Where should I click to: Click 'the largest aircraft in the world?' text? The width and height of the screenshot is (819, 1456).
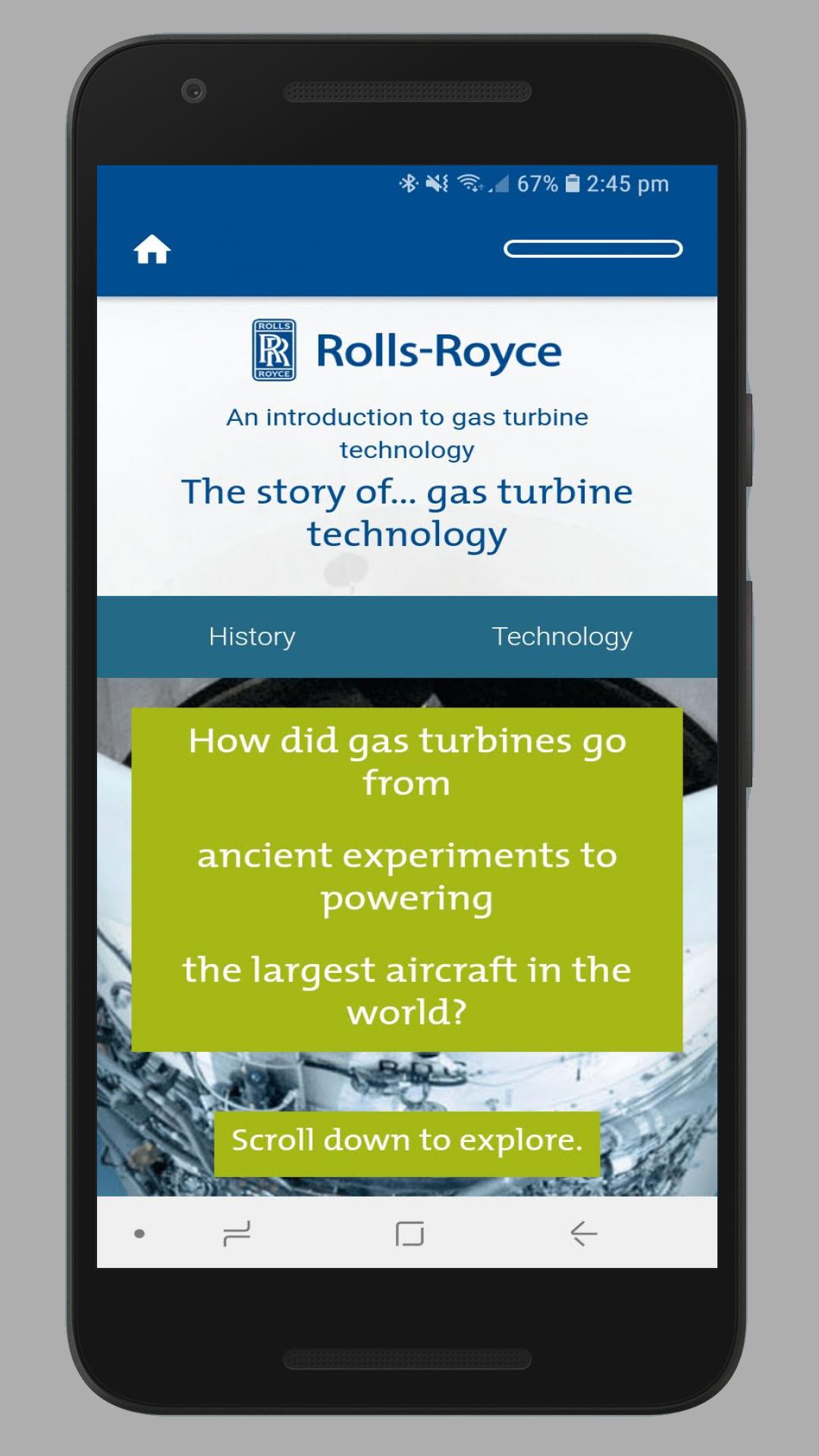407,990
